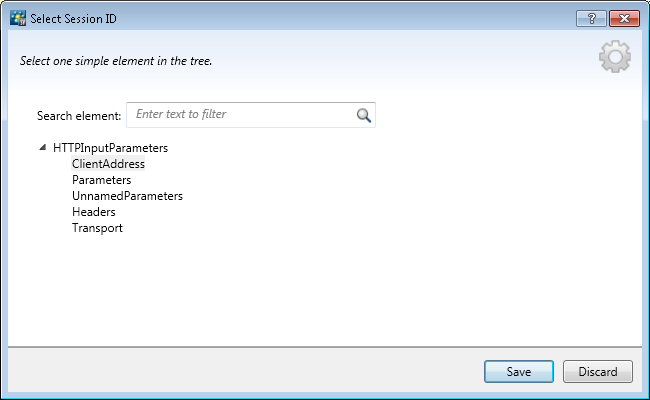This screenshot has height=400, width=650.
Task: Select ClientAddress in the tree
Action: [x=108, y=163]
